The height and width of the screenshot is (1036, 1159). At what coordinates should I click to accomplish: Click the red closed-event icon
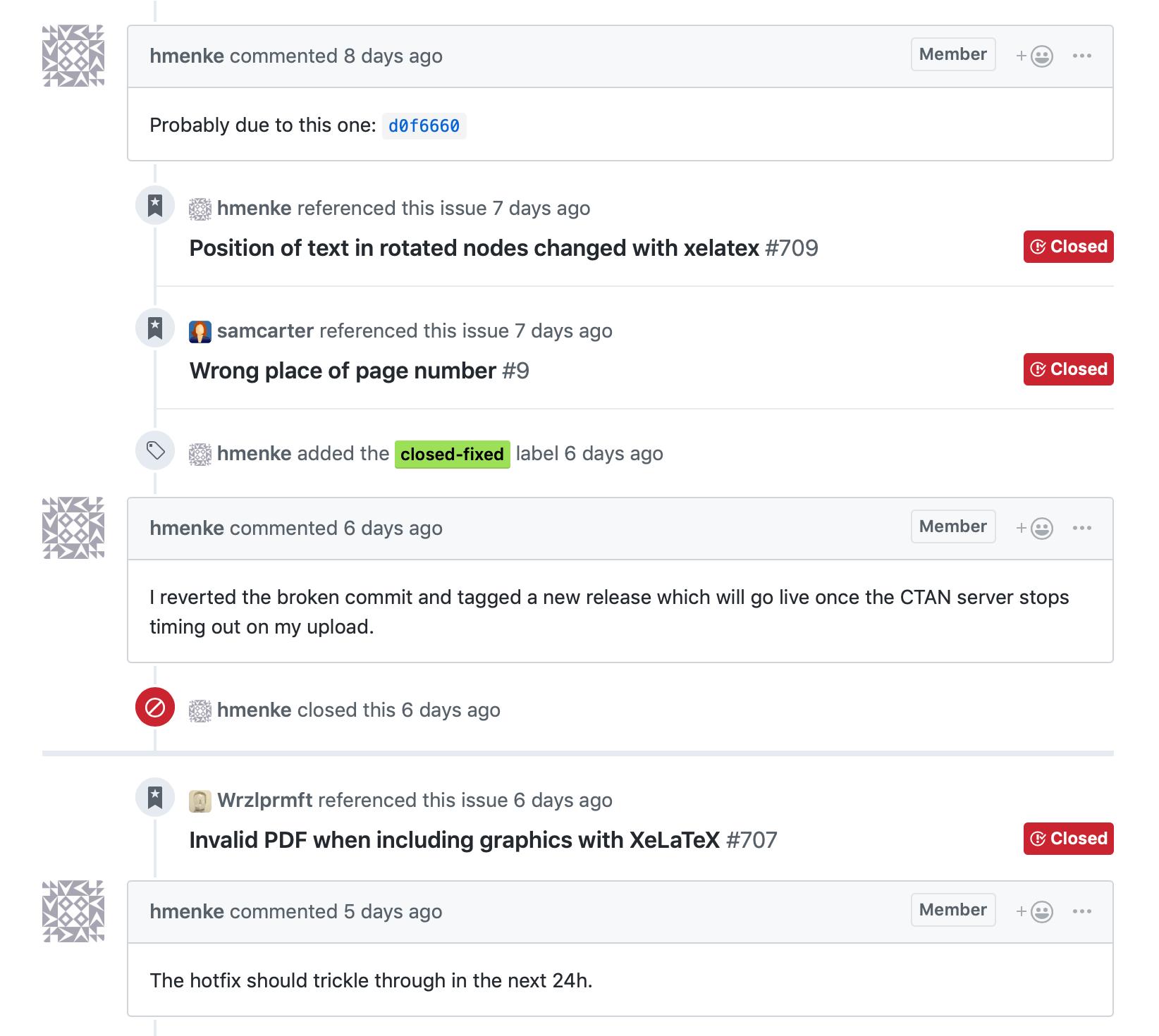pyautogui.click(x=155, y=707)
